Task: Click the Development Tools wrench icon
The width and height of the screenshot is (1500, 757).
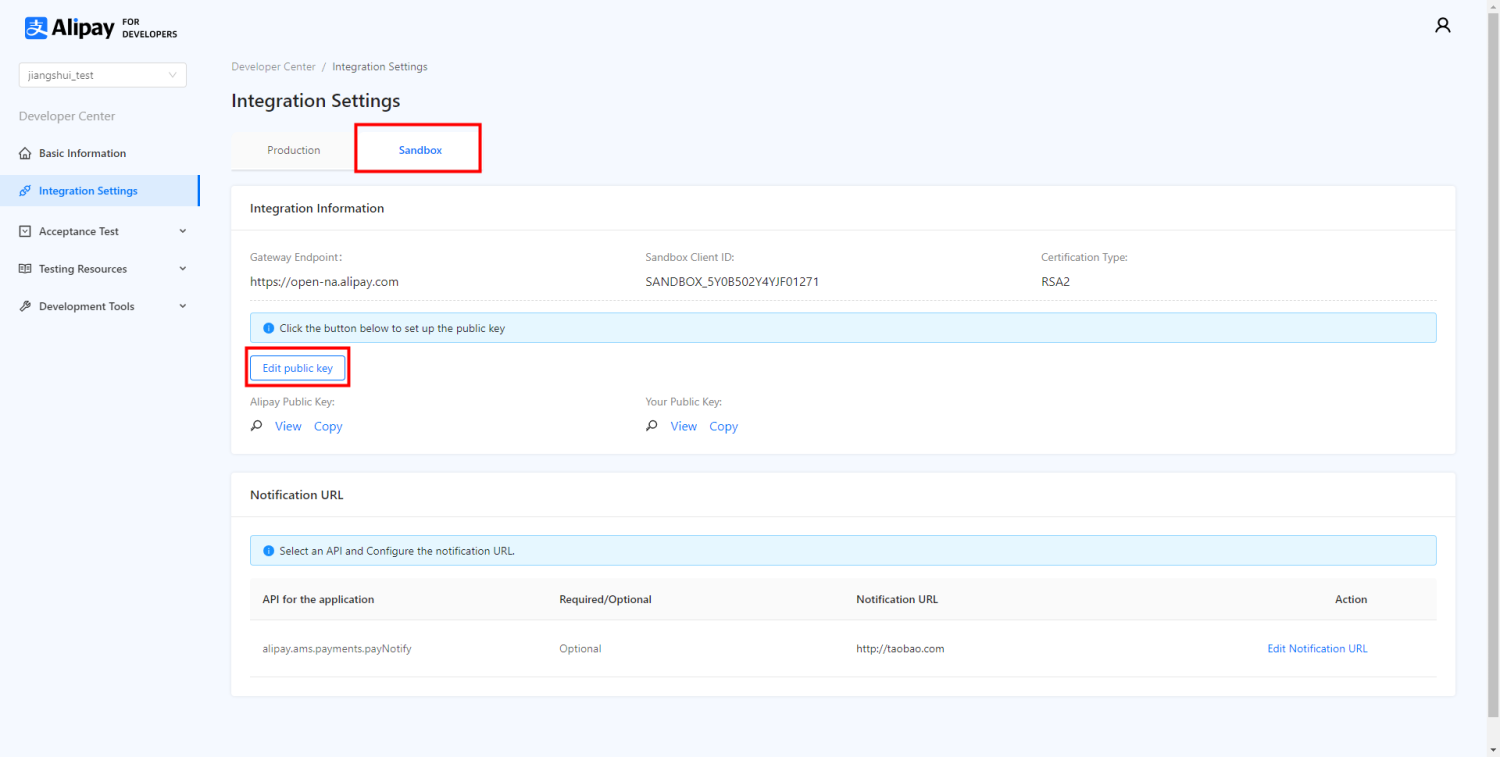Action: click(23, 306)
